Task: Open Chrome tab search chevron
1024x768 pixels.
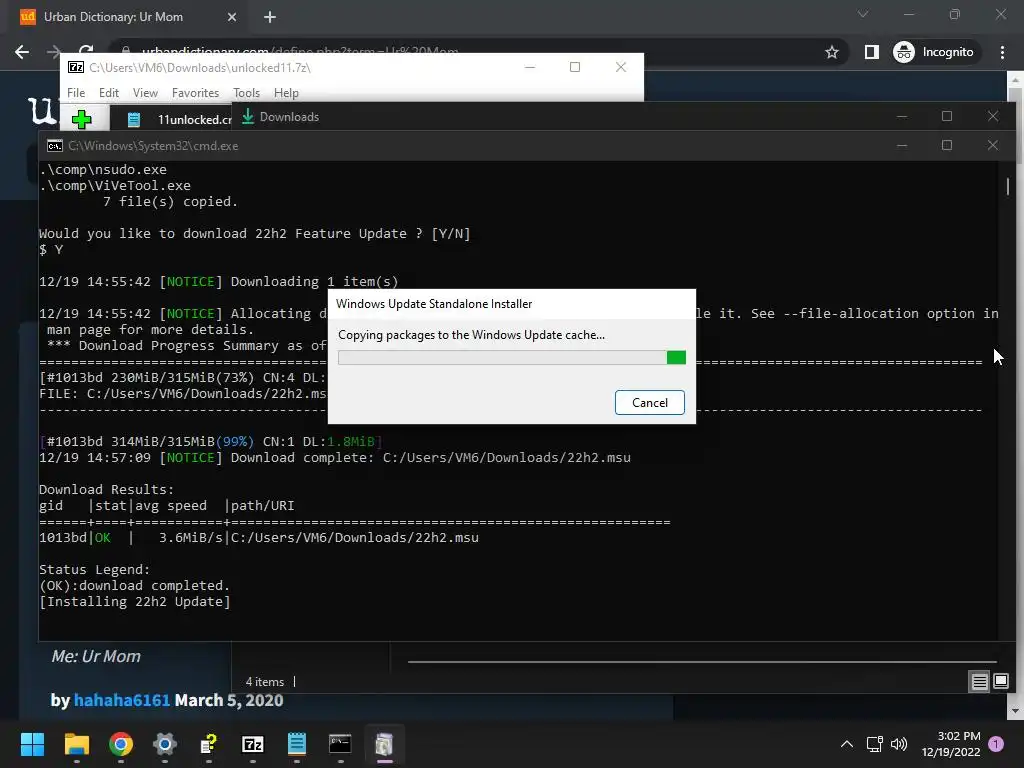Action: pyautogui.click(x=863, y=14)
